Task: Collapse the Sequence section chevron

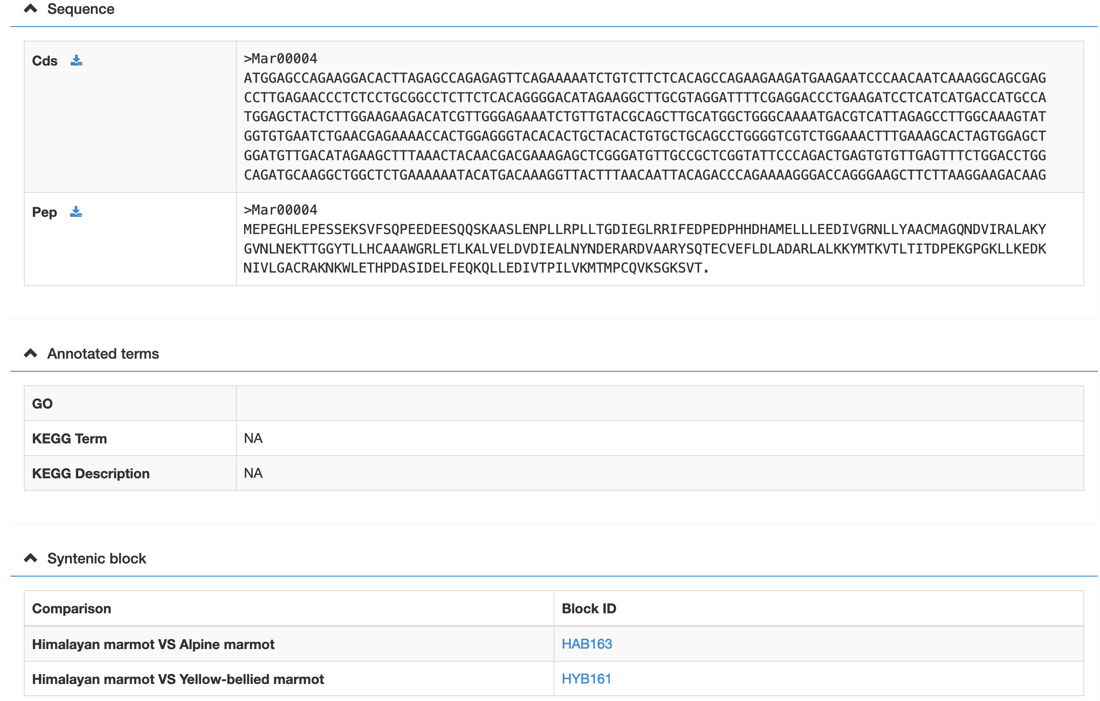Action: 31,9
